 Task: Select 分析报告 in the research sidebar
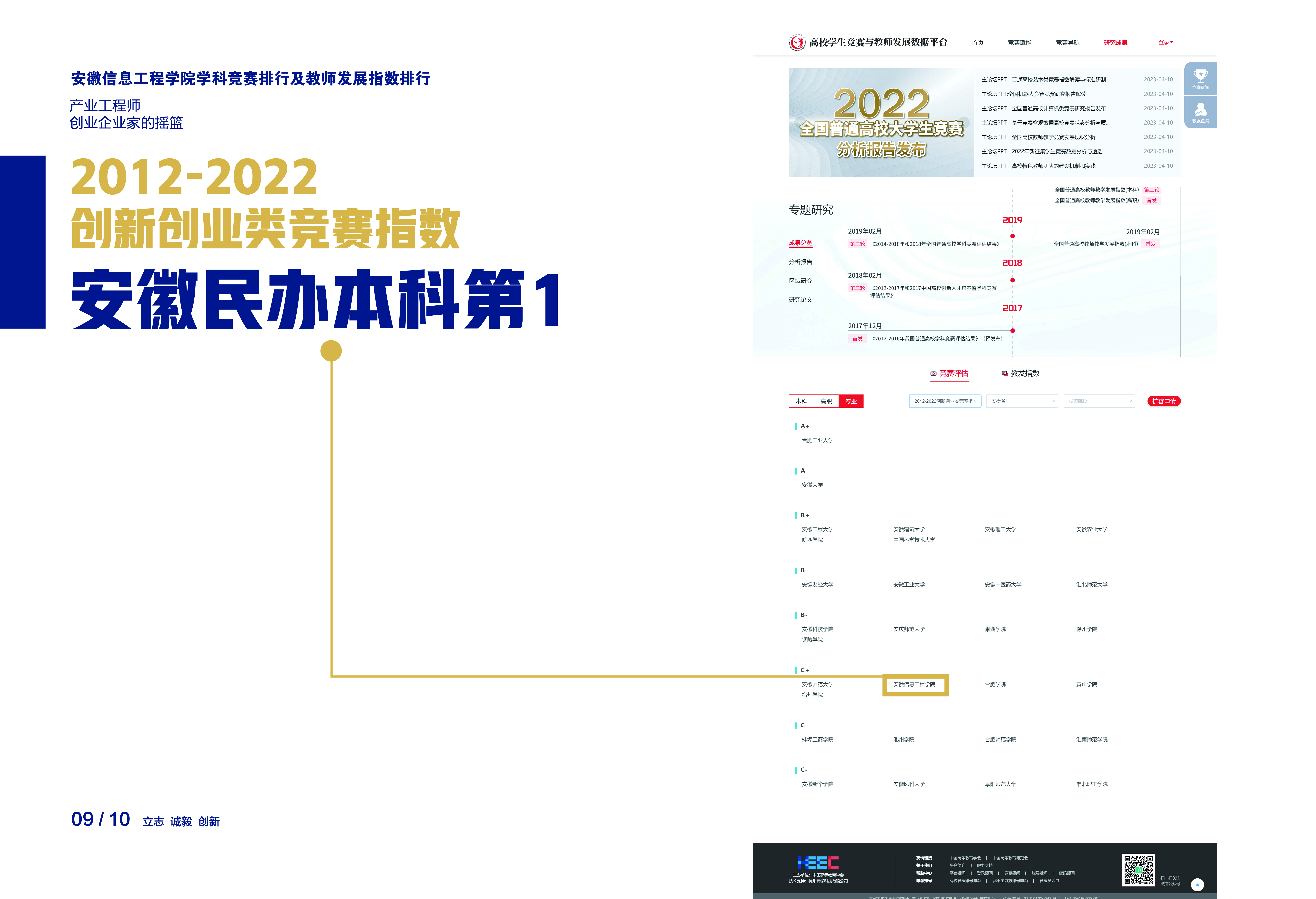[x=801, y=262]
